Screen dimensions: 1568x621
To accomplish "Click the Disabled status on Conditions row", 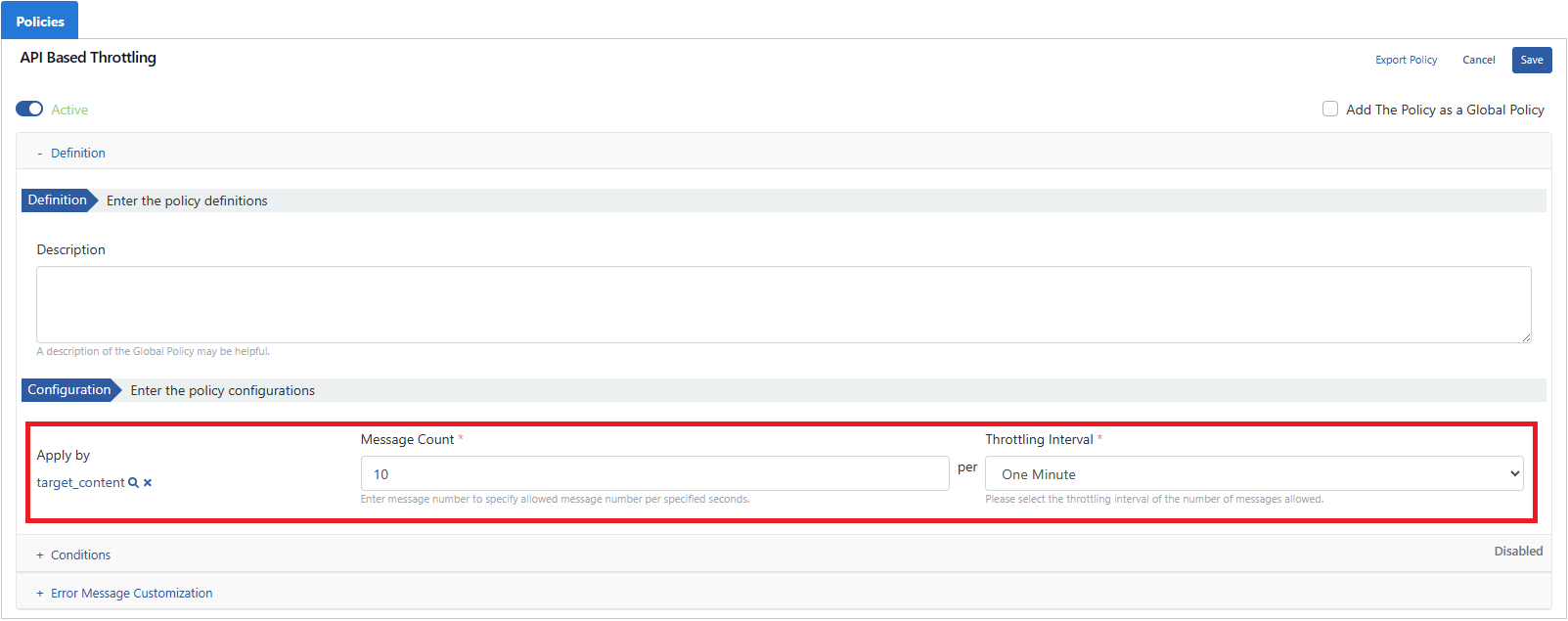I will tap(1517, 552).
